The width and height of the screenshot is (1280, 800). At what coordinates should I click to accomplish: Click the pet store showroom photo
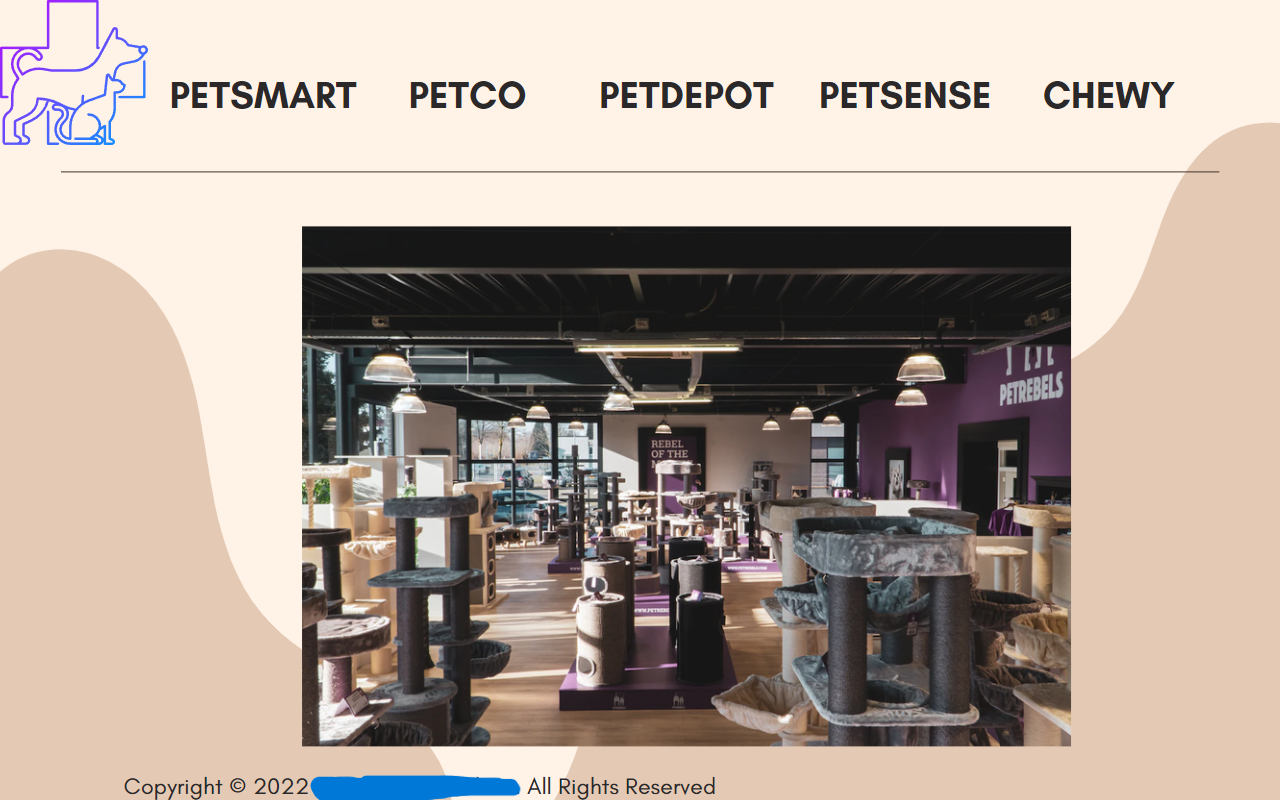click(x=686, y=486)
